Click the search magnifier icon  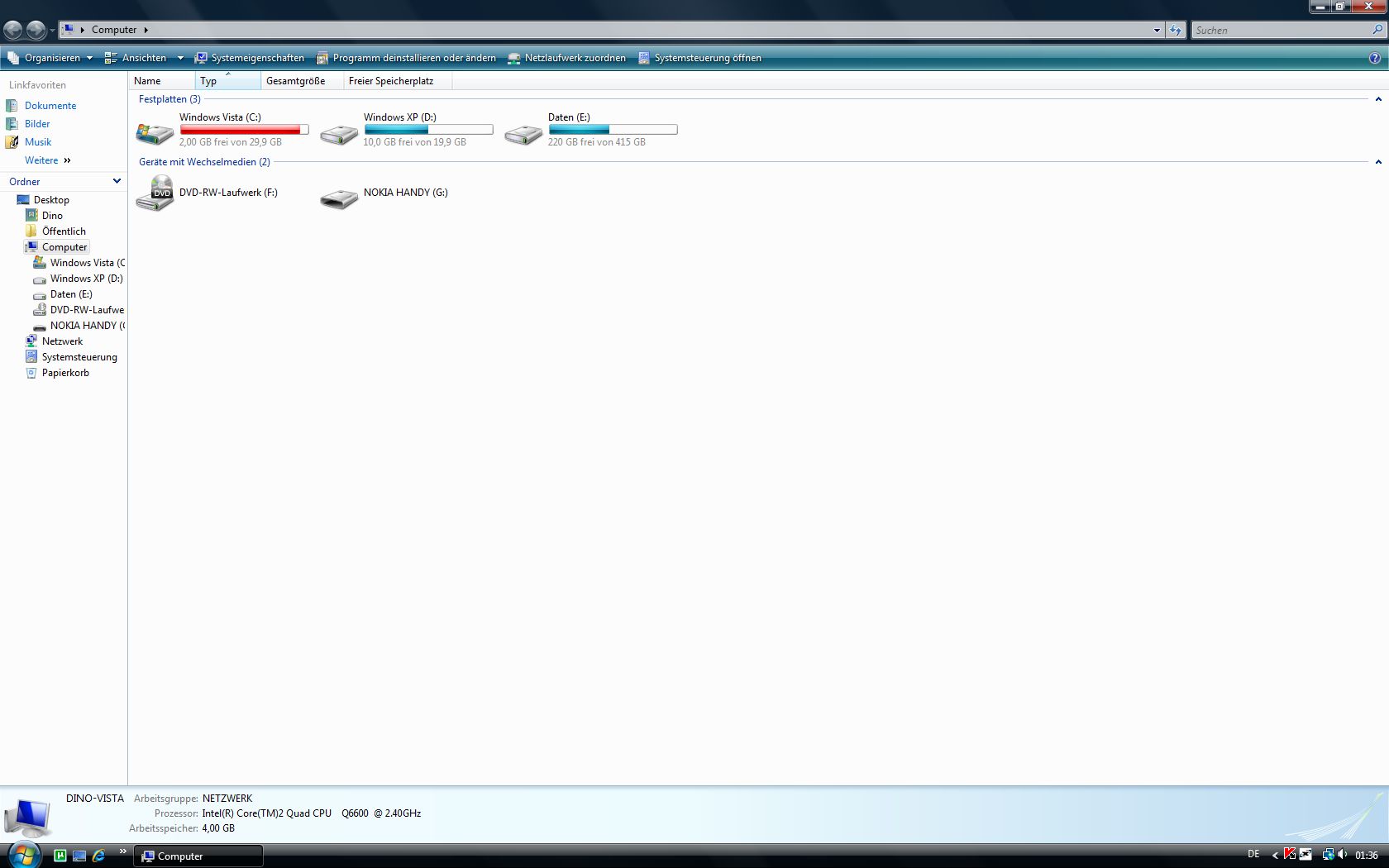(1377, 30)
